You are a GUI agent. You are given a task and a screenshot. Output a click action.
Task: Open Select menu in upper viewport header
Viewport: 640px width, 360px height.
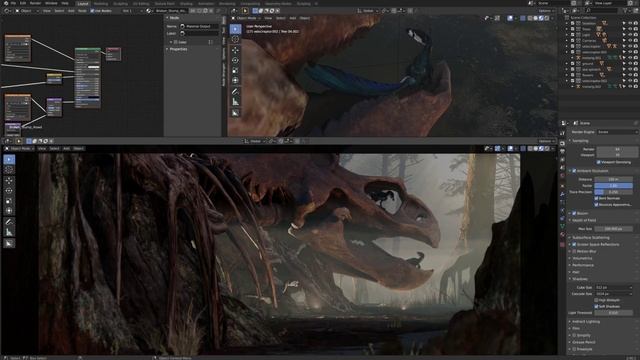tap(281, 18)
